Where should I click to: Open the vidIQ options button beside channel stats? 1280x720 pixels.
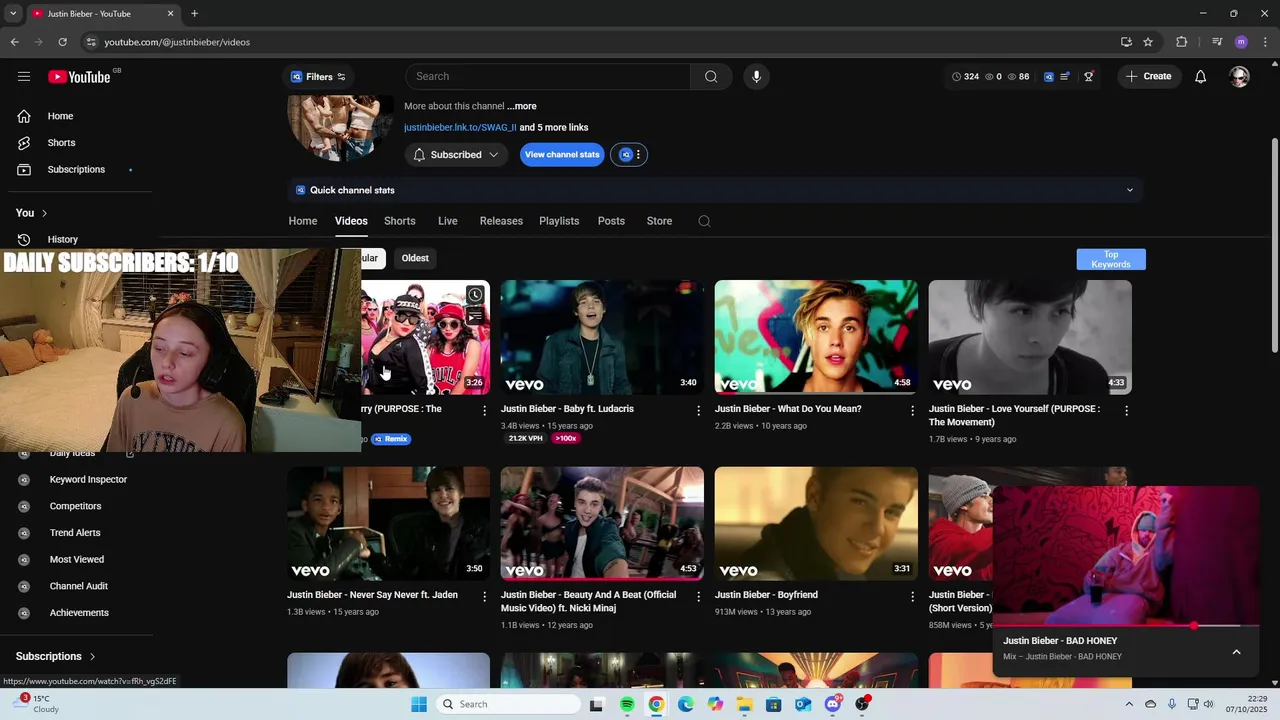[629, 155]
